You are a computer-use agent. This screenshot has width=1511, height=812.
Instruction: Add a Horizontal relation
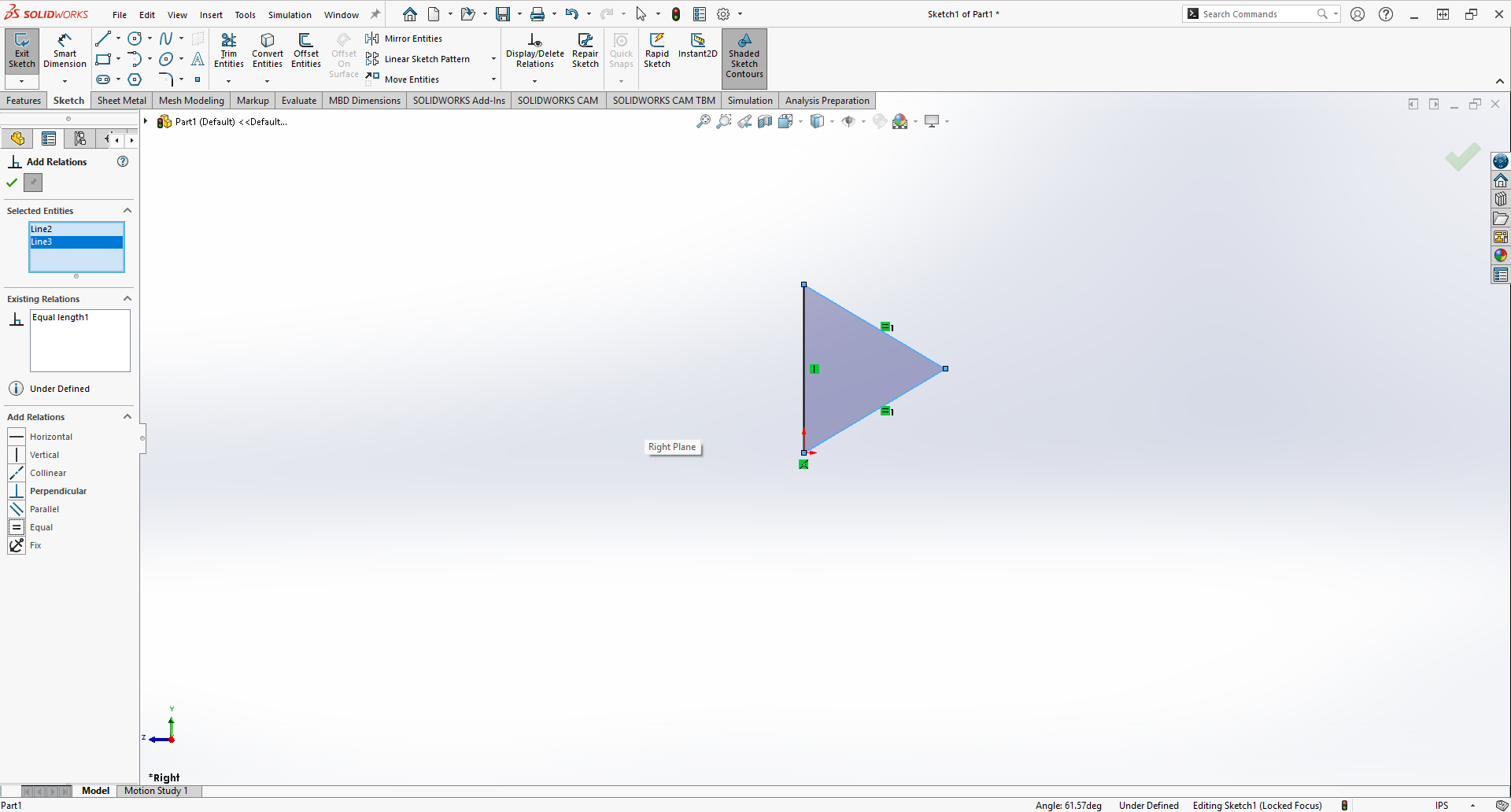click(x=41, y=437)
